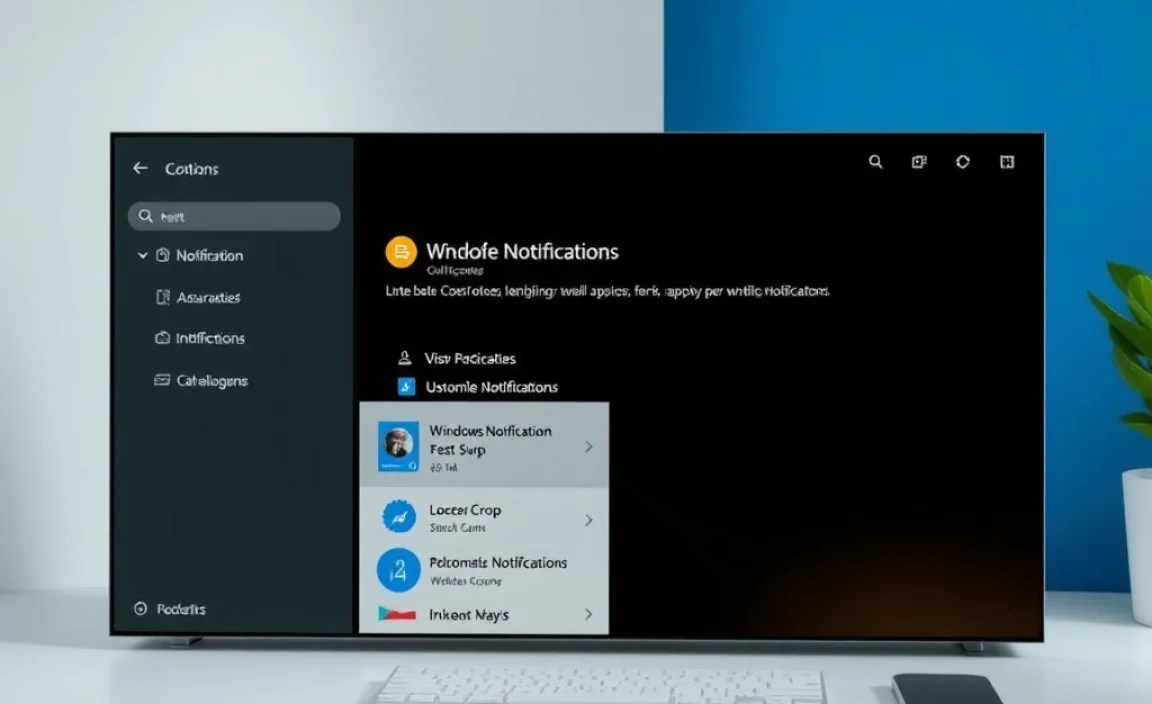
Task: Click the search icon at top right
Action: [875, 161]
